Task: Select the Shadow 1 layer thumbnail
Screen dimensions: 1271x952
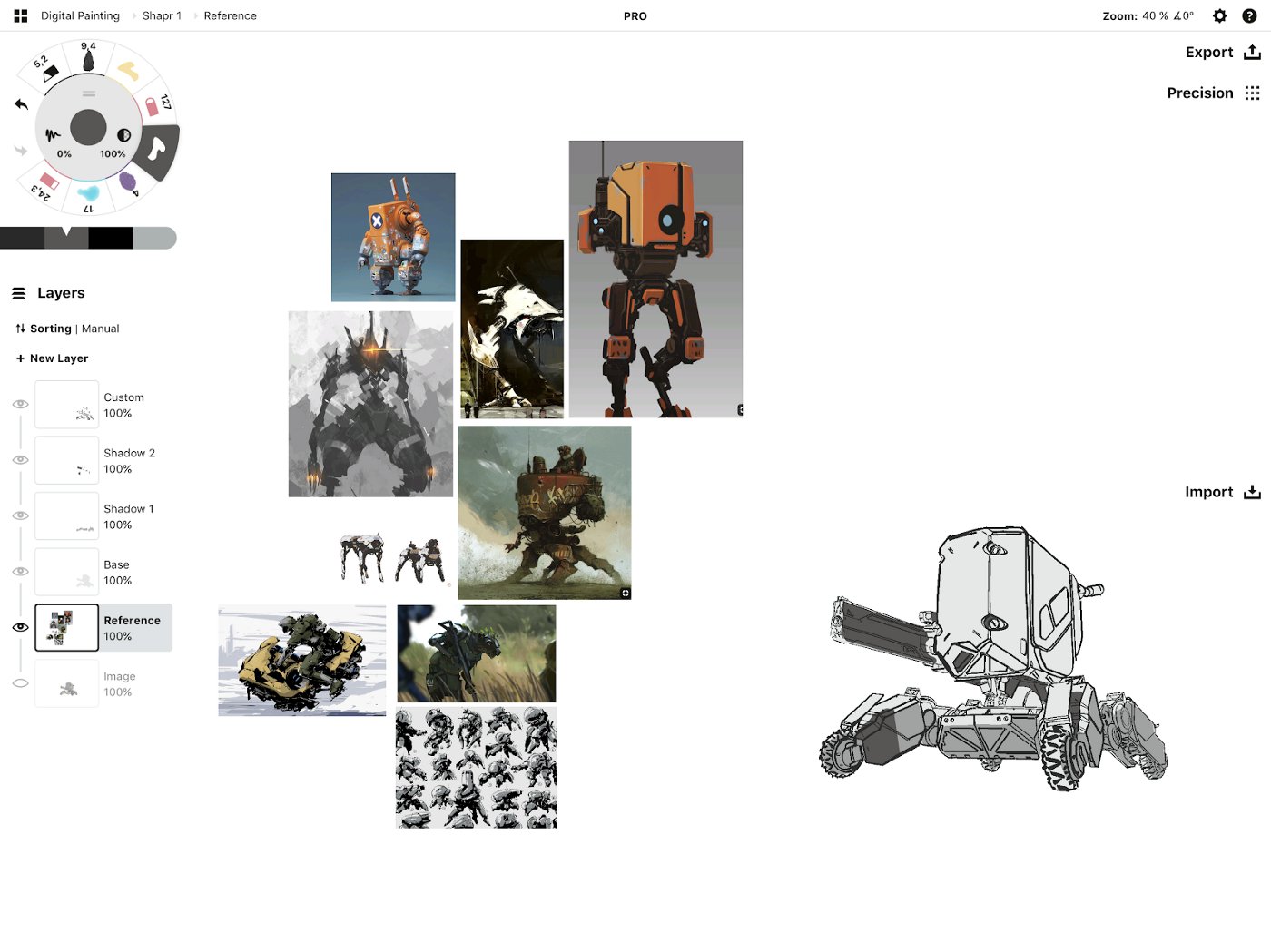Action: point(66,516)
